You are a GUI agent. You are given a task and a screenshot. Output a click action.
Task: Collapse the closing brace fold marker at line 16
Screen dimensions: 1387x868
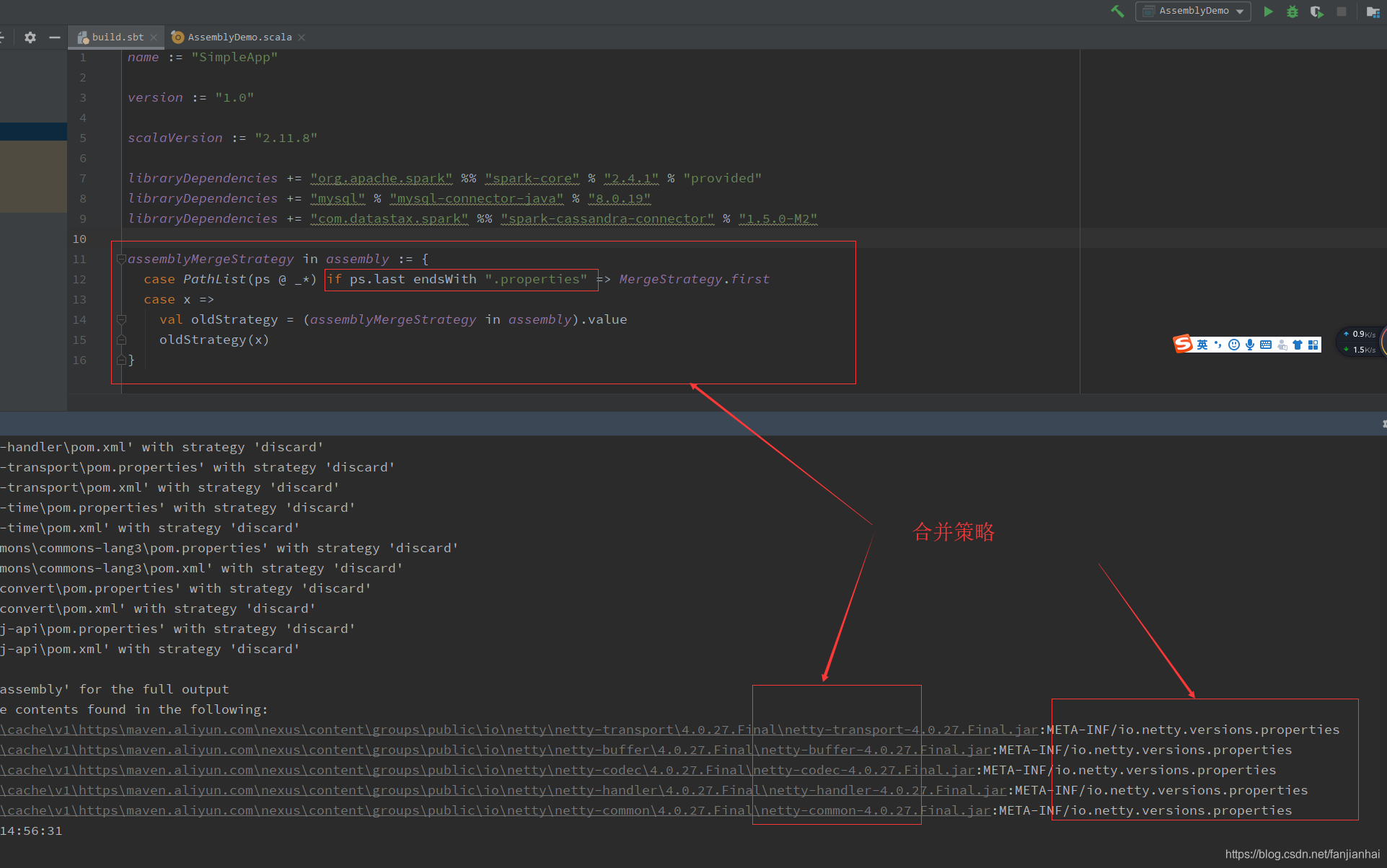(121, 360)
